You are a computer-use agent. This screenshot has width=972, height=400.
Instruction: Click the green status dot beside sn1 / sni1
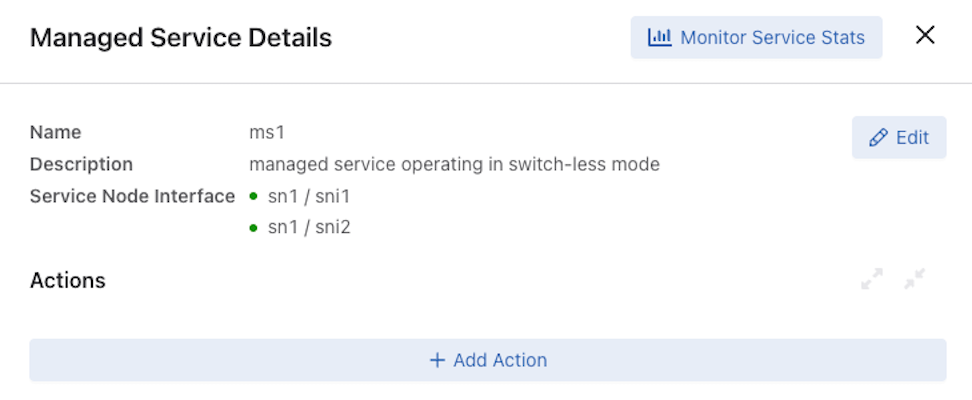(x=253, y=197)
